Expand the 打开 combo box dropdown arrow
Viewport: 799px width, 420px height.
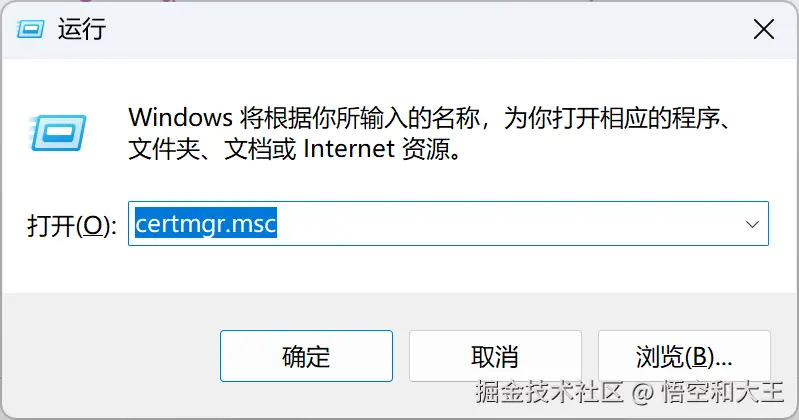click(x=752, y=224)
